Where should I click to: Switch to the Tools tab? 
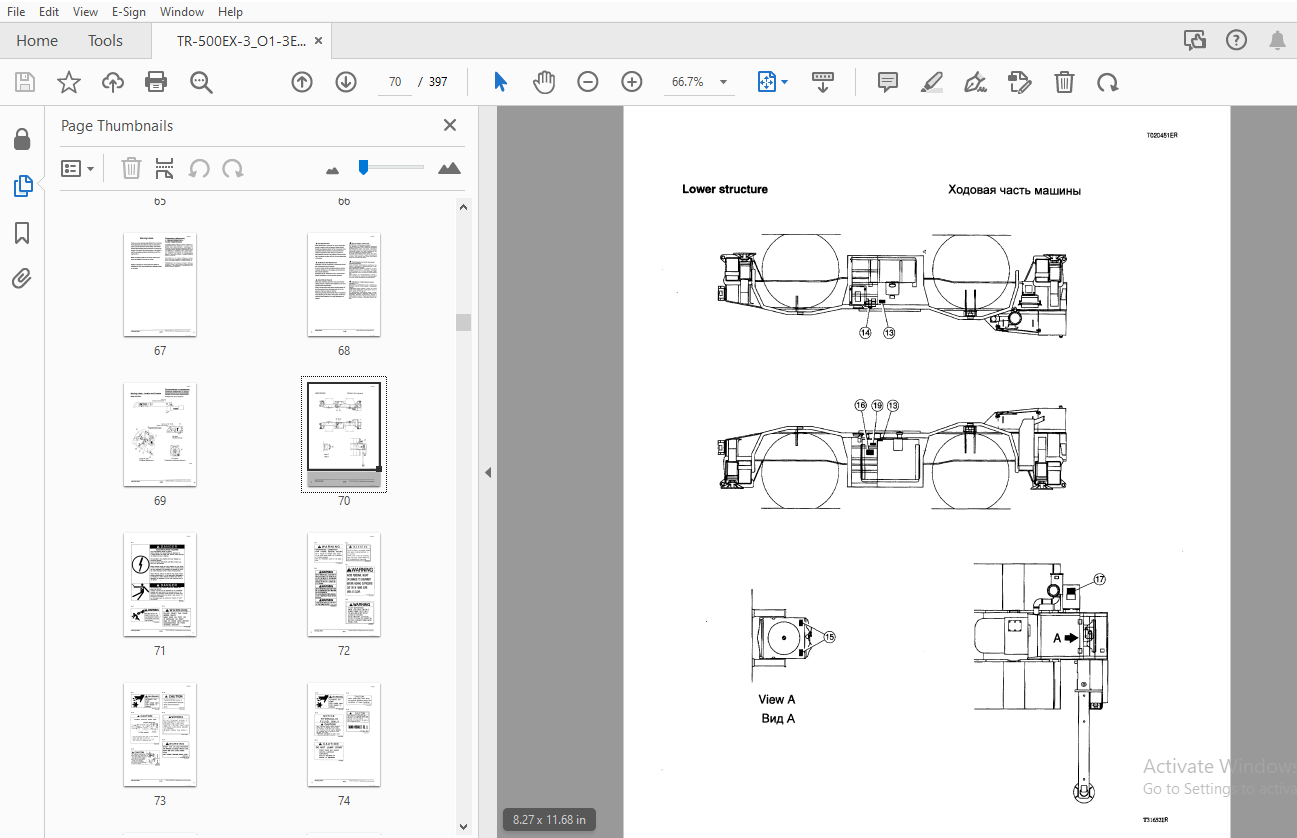105,41
